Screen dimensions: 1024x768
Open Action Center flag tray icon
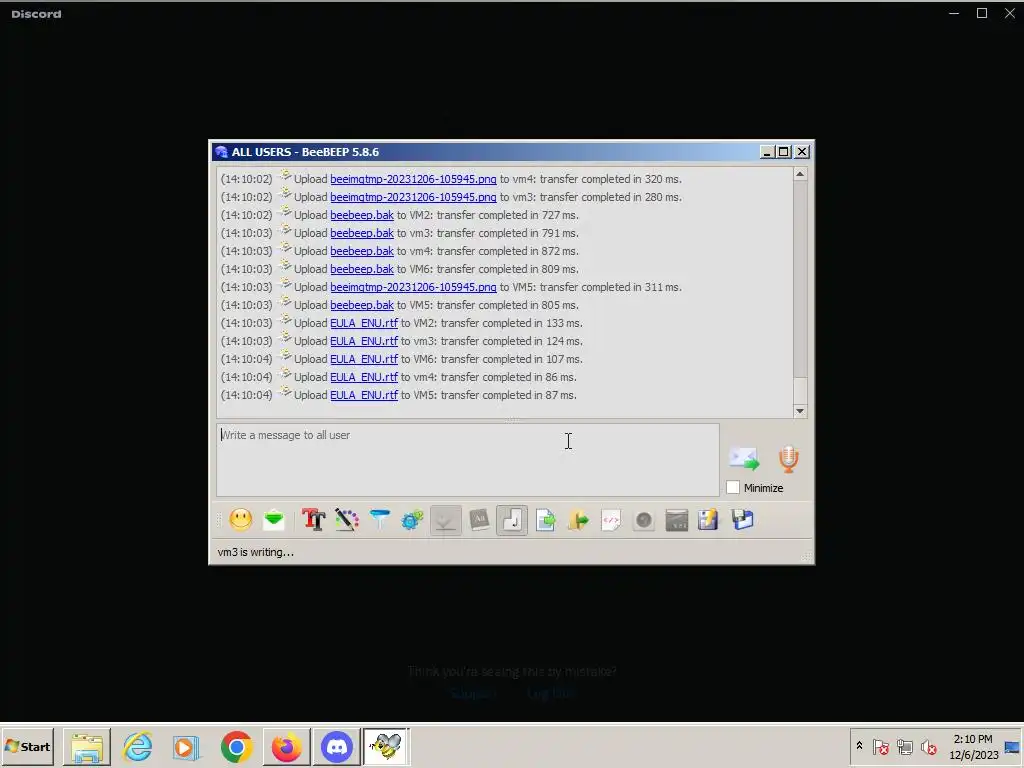click(x=880, y=746)
